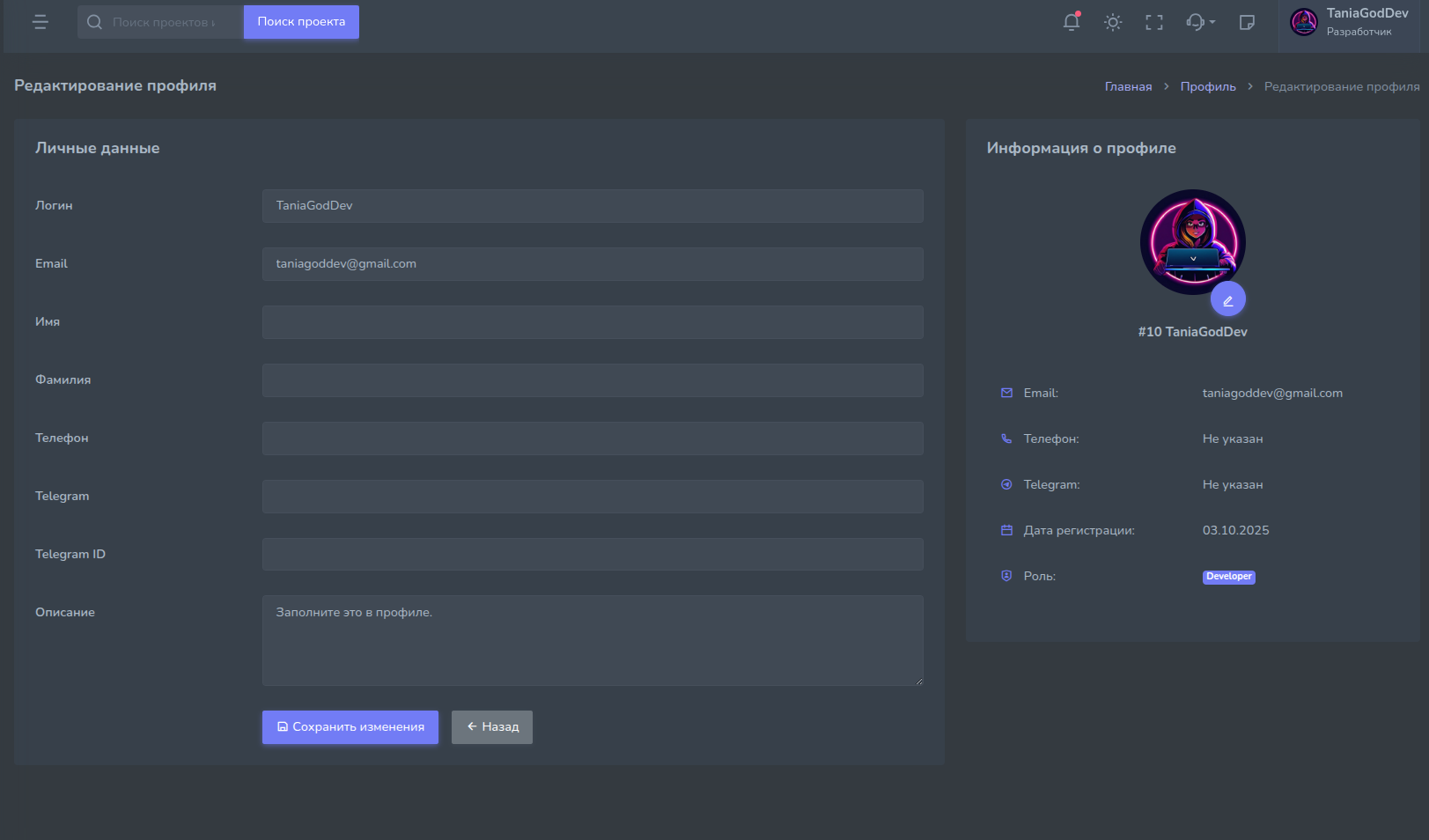1429x840 pixels.
Task: Toggle the hamburger sidebar menu
Action: tap(41, 22)
